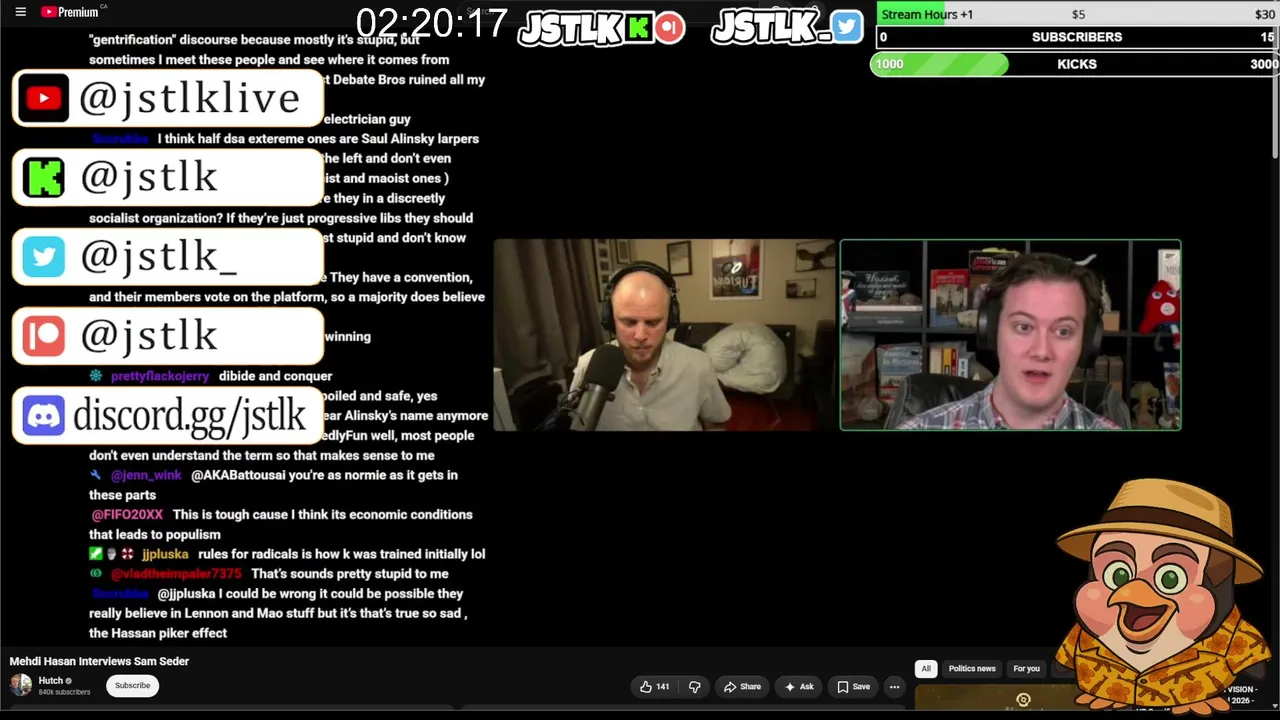Click chat username '@vladtheimpaler7375'
This screenshot has width=1280, height=720.
176,574
